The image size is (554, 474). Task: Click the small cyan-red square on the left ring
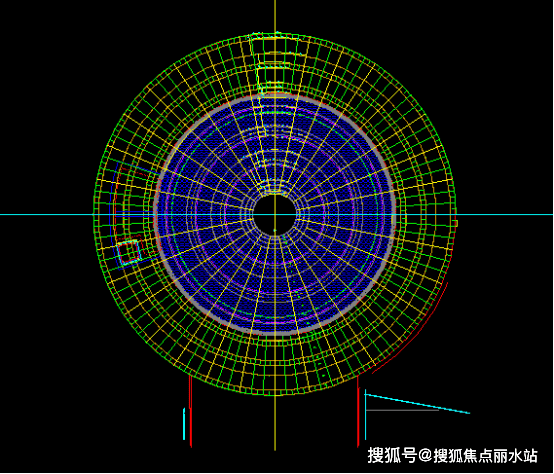click(x=129, y=252)
